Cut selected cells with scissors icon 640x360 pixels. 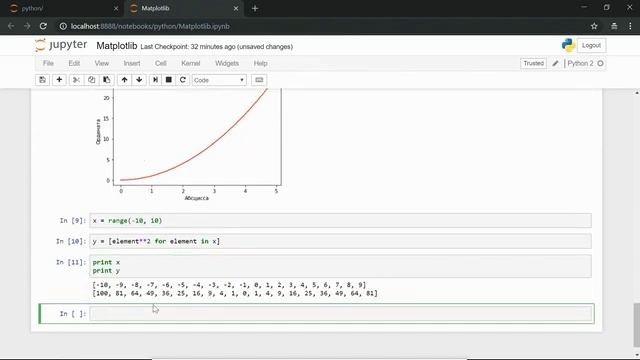[x=76, y=80]
